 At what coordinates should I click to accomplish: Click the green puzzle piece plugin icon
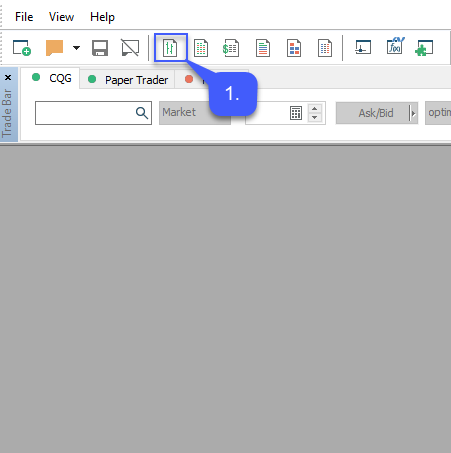pyautogui.click(x=424, y=48)
